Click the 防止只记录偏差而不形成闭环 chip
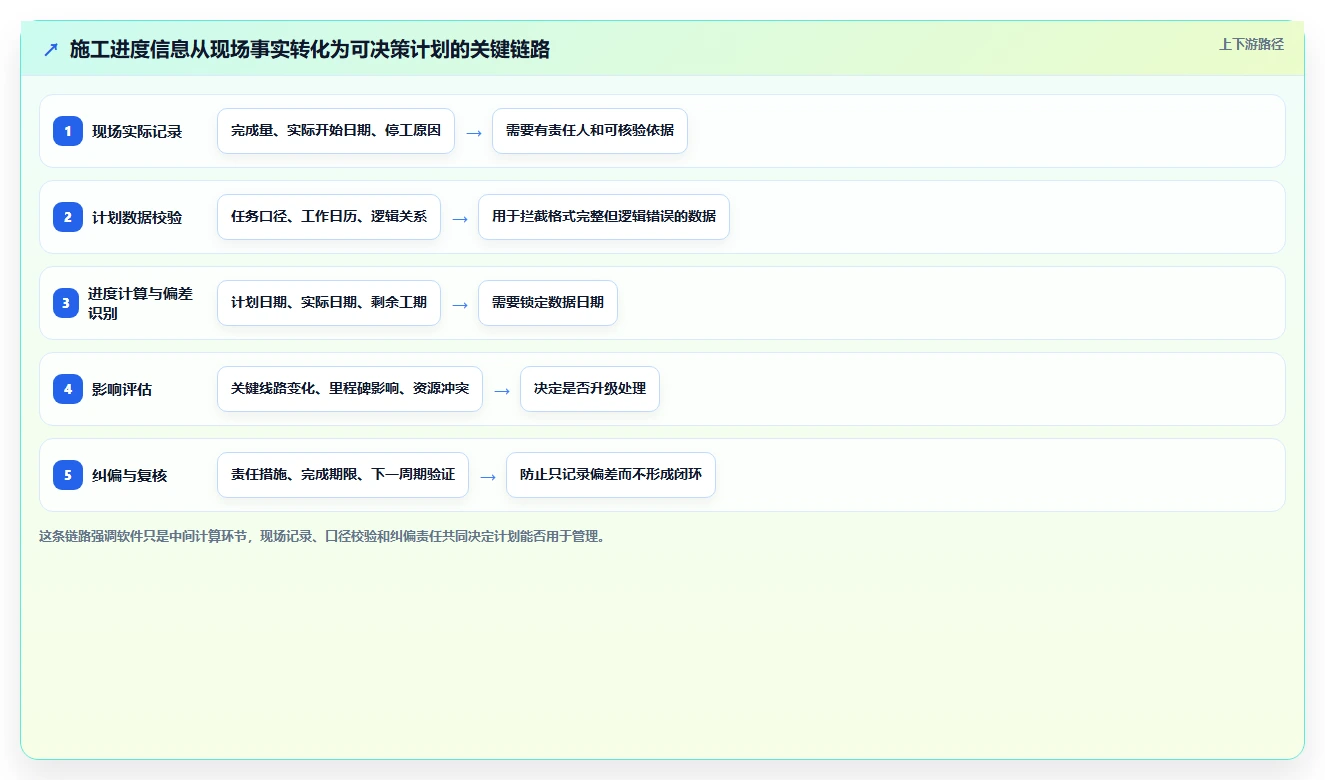This screenshot has height=780, width=1325. coord(611,475)
